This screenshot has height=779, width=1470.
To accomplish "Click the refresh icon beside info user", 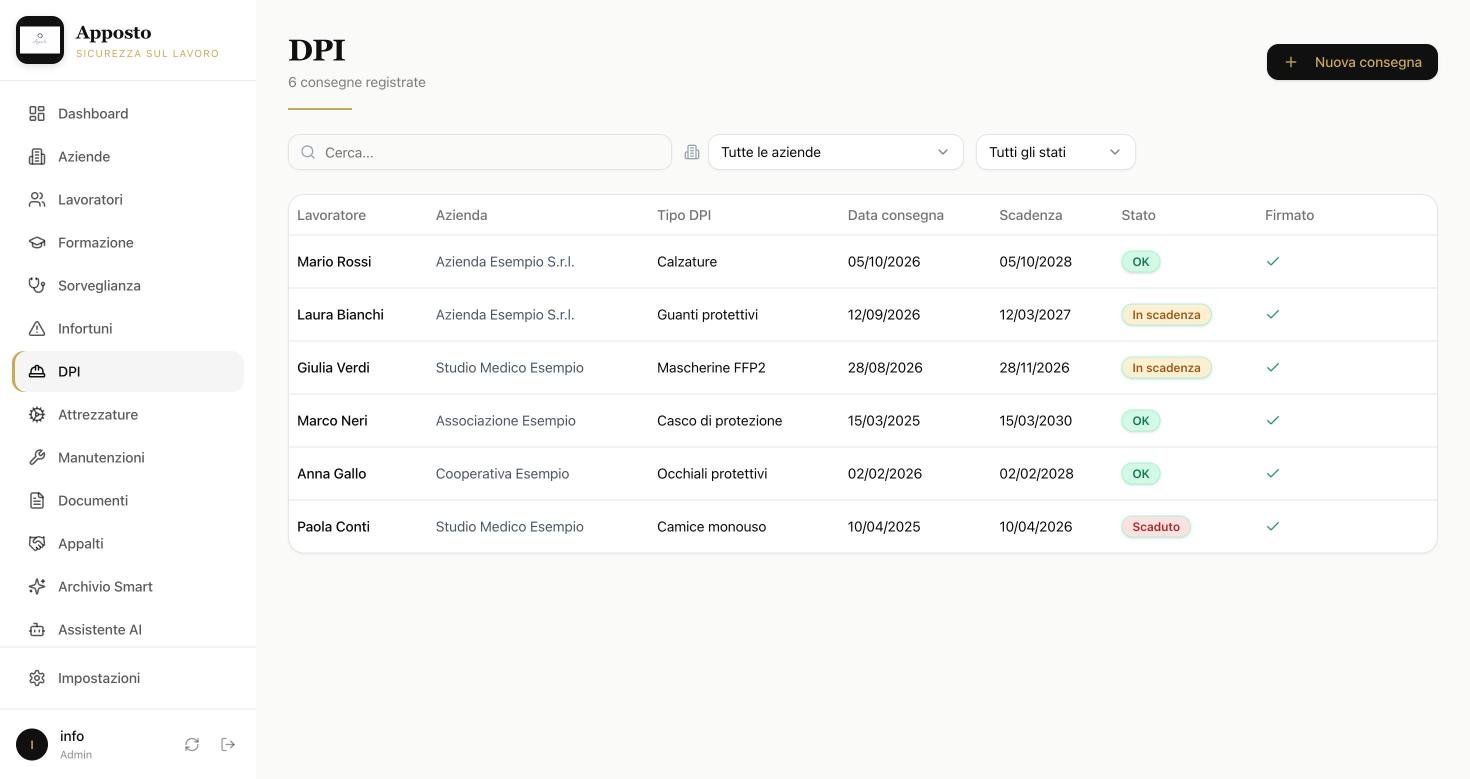I will [192, 744].
